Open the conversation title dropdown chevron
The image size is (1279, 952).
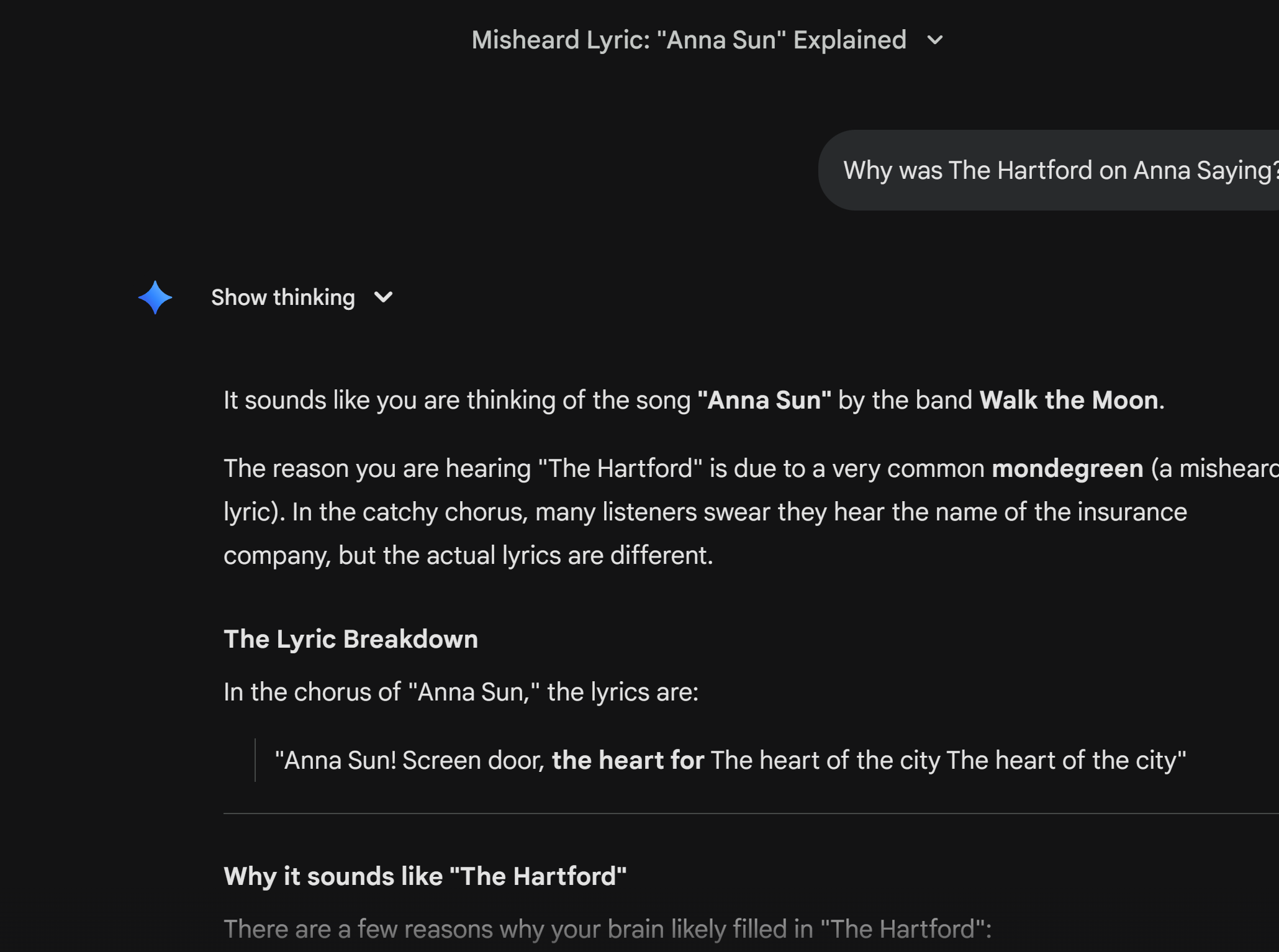[x=934, y=41]
